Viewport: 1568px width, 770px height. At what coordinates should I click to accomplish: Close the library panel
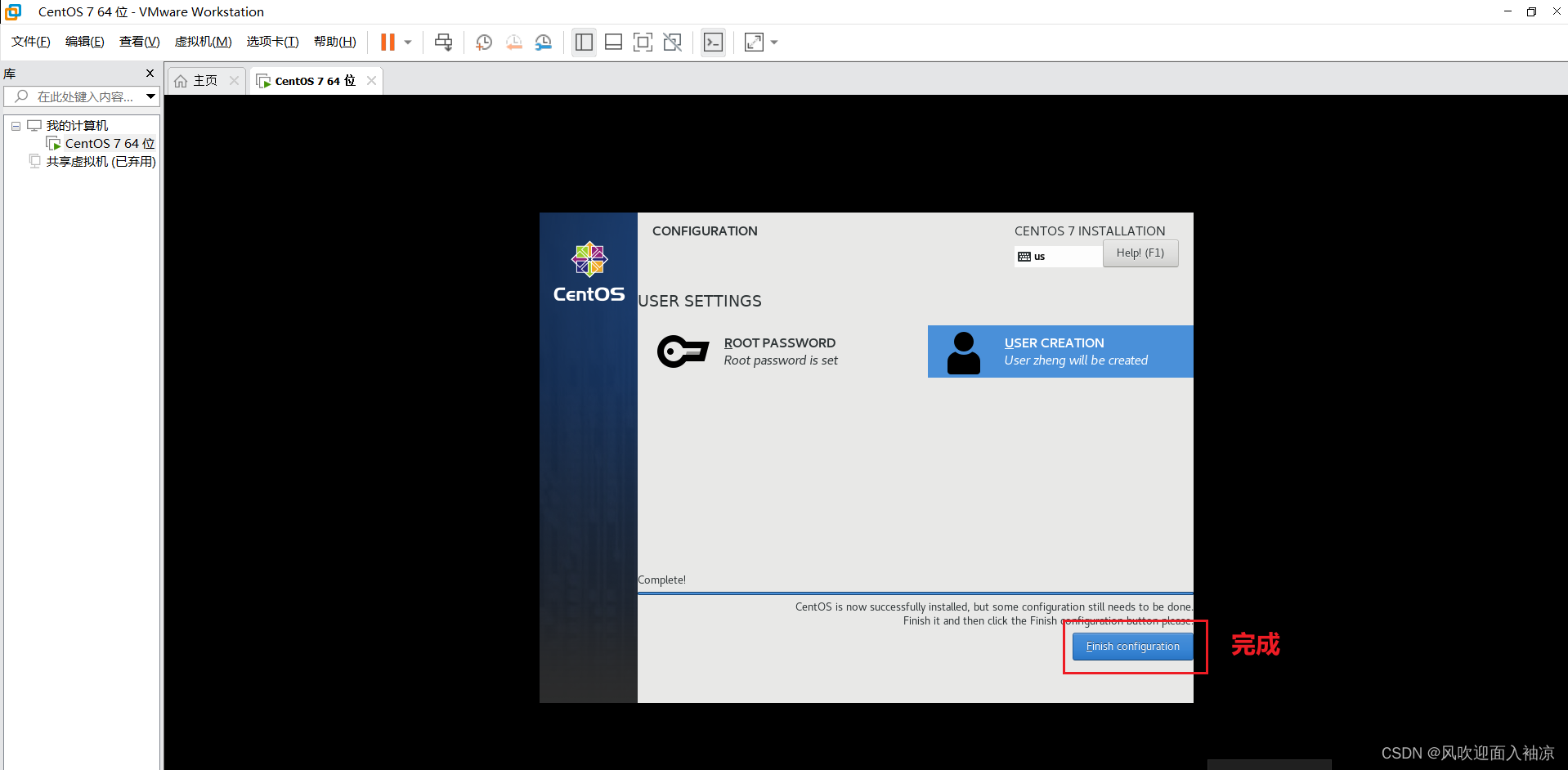[x=150, y=74]
